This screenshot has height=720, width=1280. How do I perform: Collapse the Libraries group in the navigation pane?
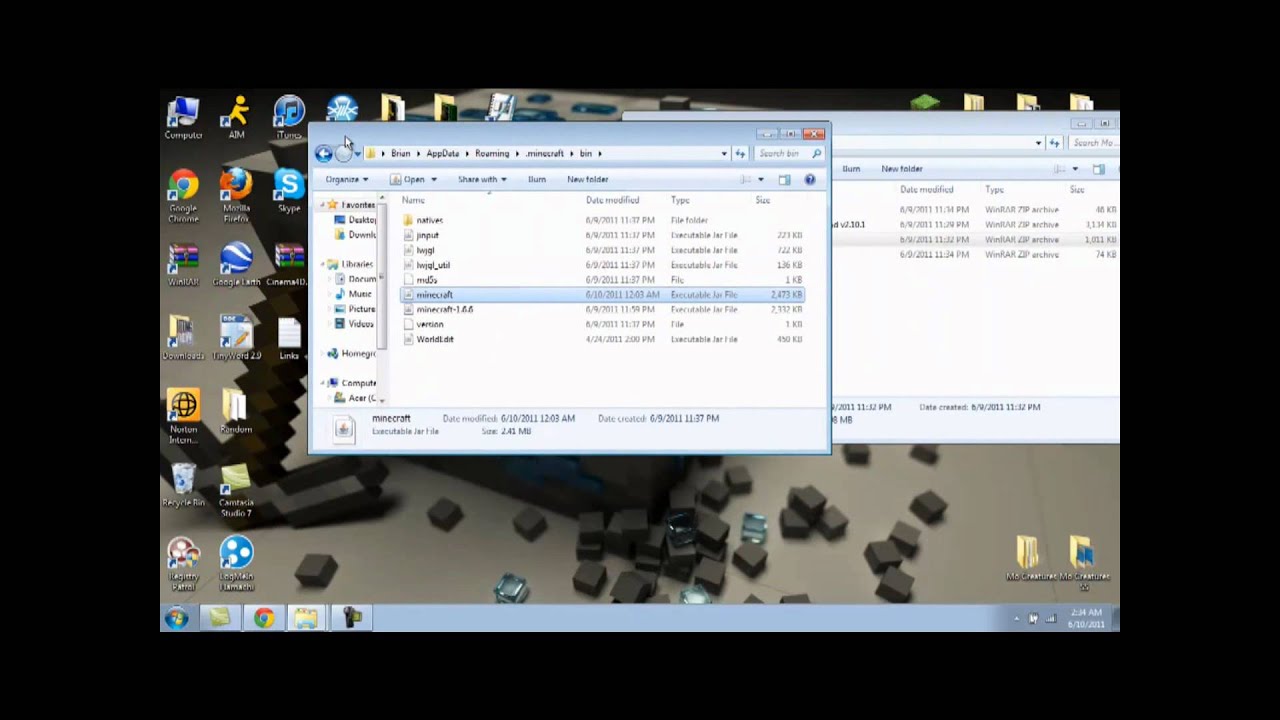[x=323, y=264]
